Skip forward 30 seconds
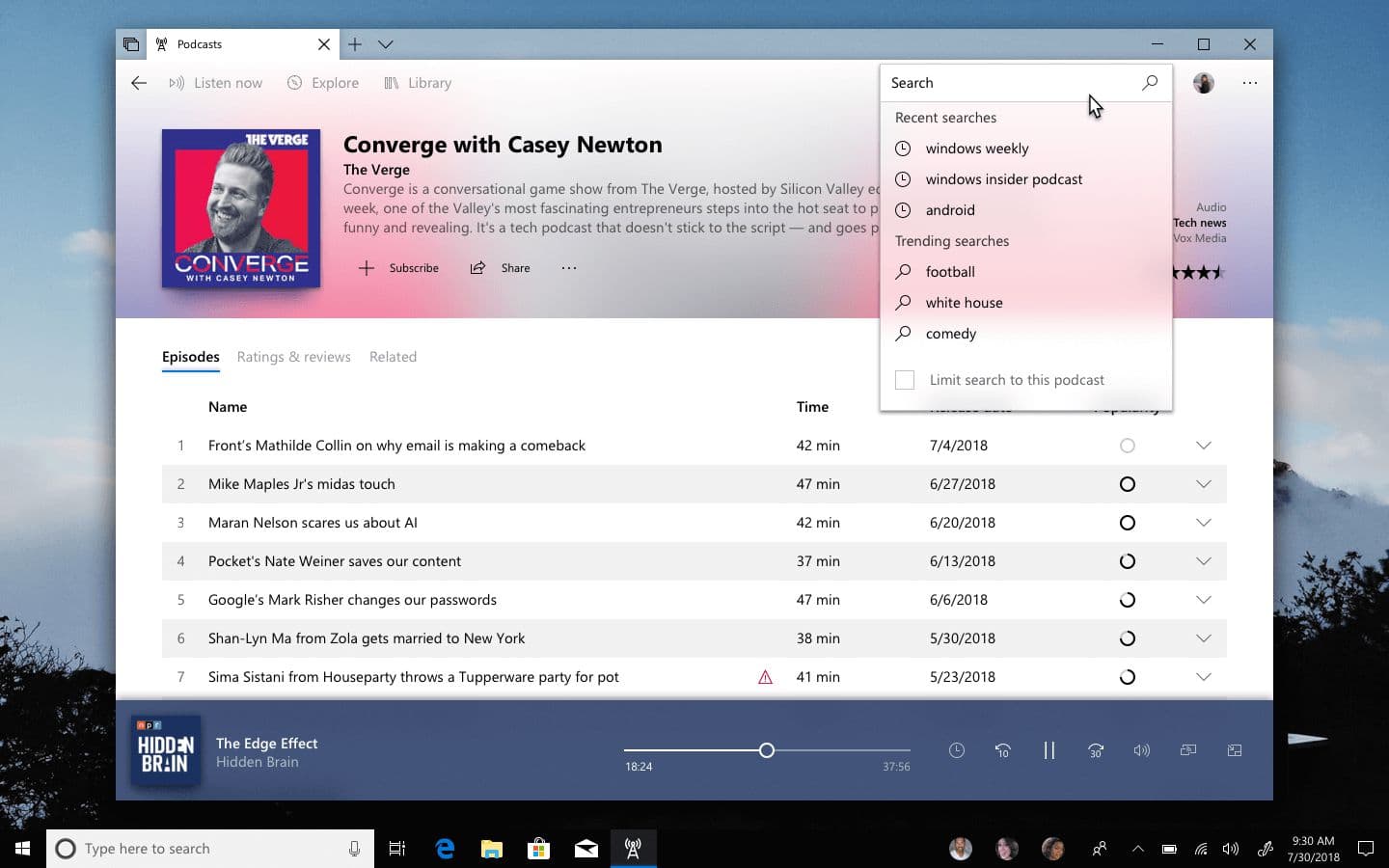 tap(1096, 750)
